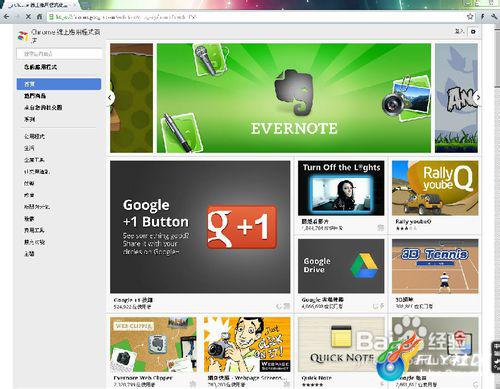Click the 'Evernote Web Clipper' title text
The height and width of the screenshot is (389, 500).
coord(143,378)
